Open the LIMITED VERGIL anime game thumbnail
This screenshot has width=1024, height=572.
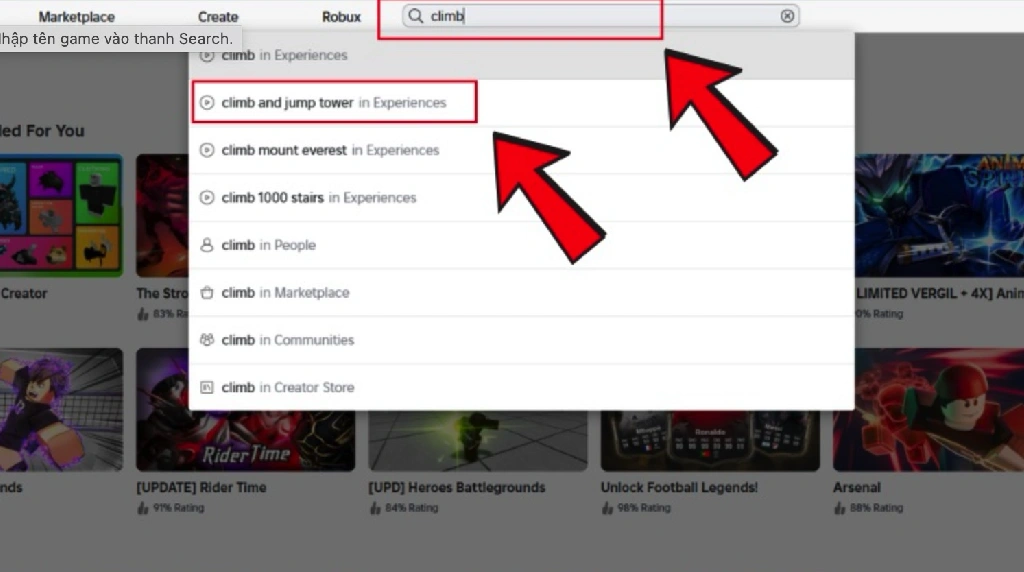(x=939, y=215)
